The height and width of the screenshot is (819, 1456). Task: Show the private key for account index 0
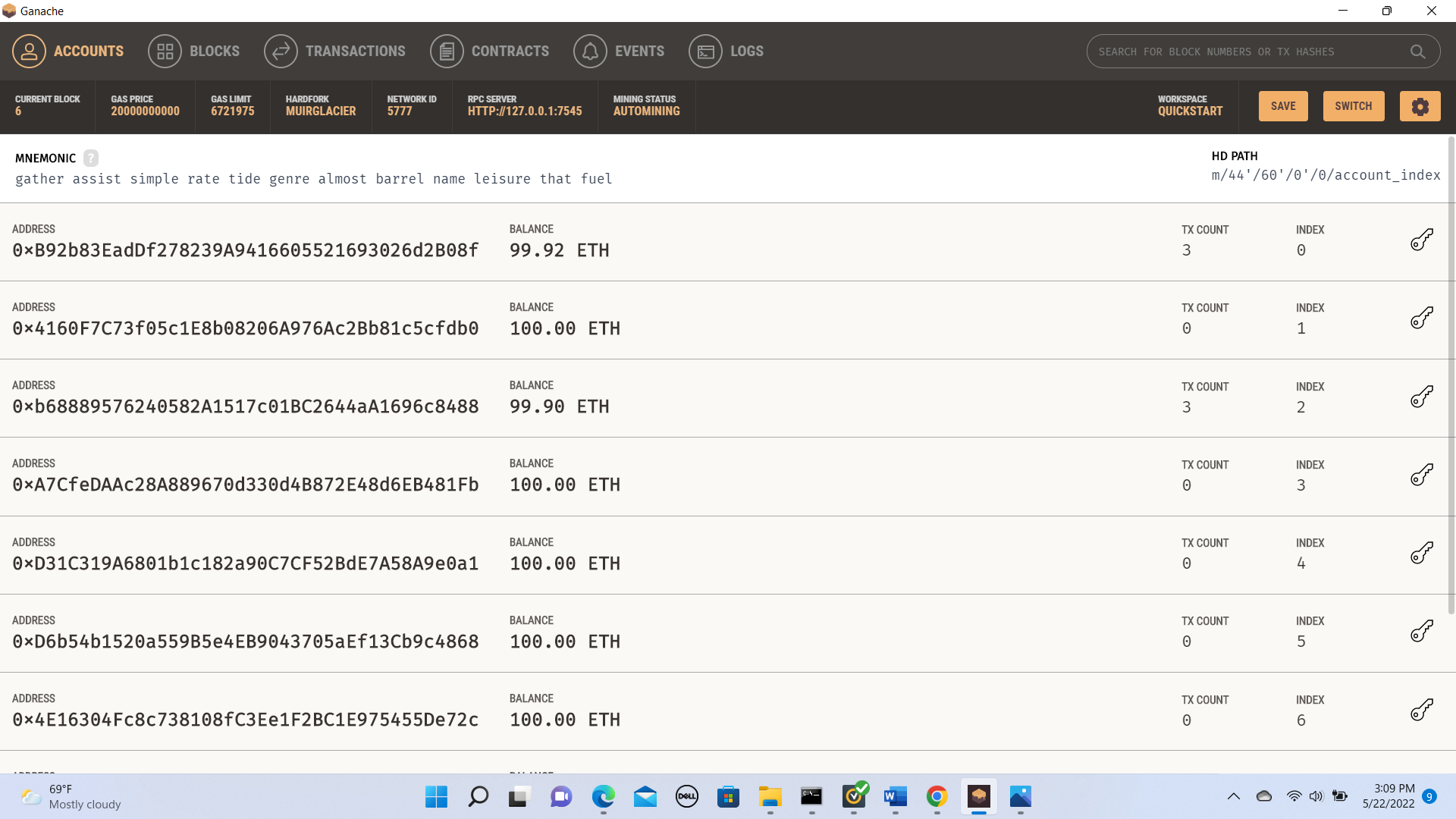click(x=1422, y=239)
